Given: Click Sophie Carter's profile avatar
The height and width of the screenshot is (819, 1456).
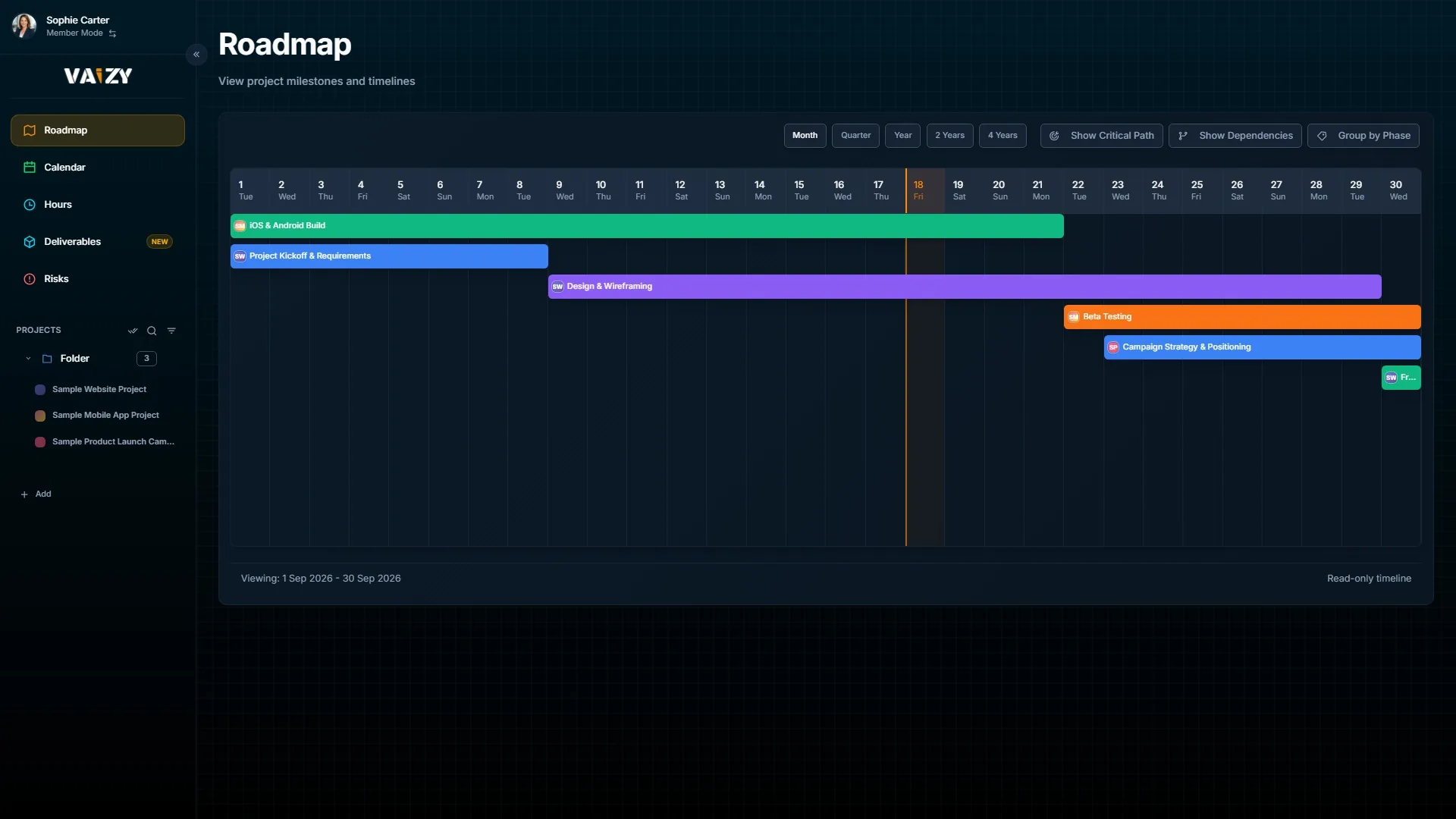Looking at the screenshot, I should (24, 26).
